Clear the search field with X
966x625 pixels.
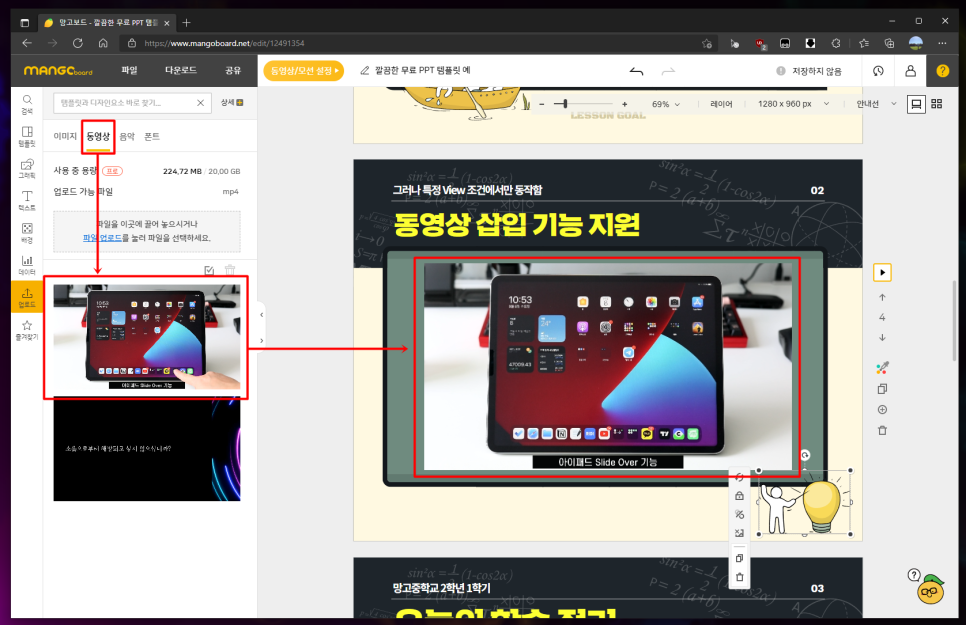click(x=200, y=103)
